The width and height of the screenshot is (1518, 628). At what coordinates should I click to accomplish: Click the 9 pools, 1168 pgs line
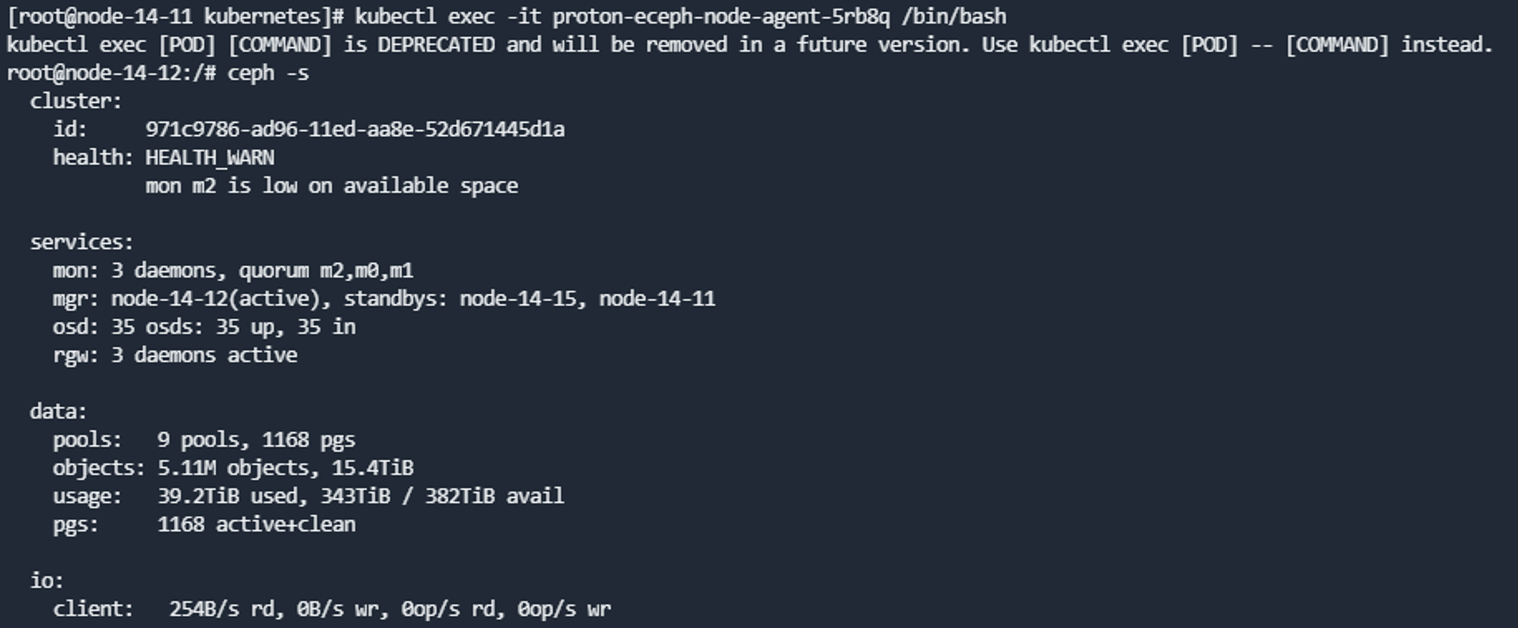point(204,439)
